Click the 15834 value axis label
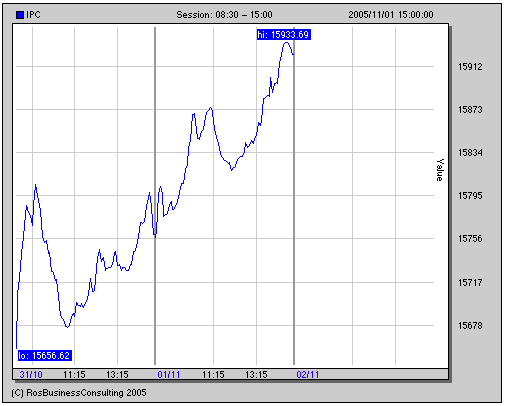506x406 pixels. 470,153
